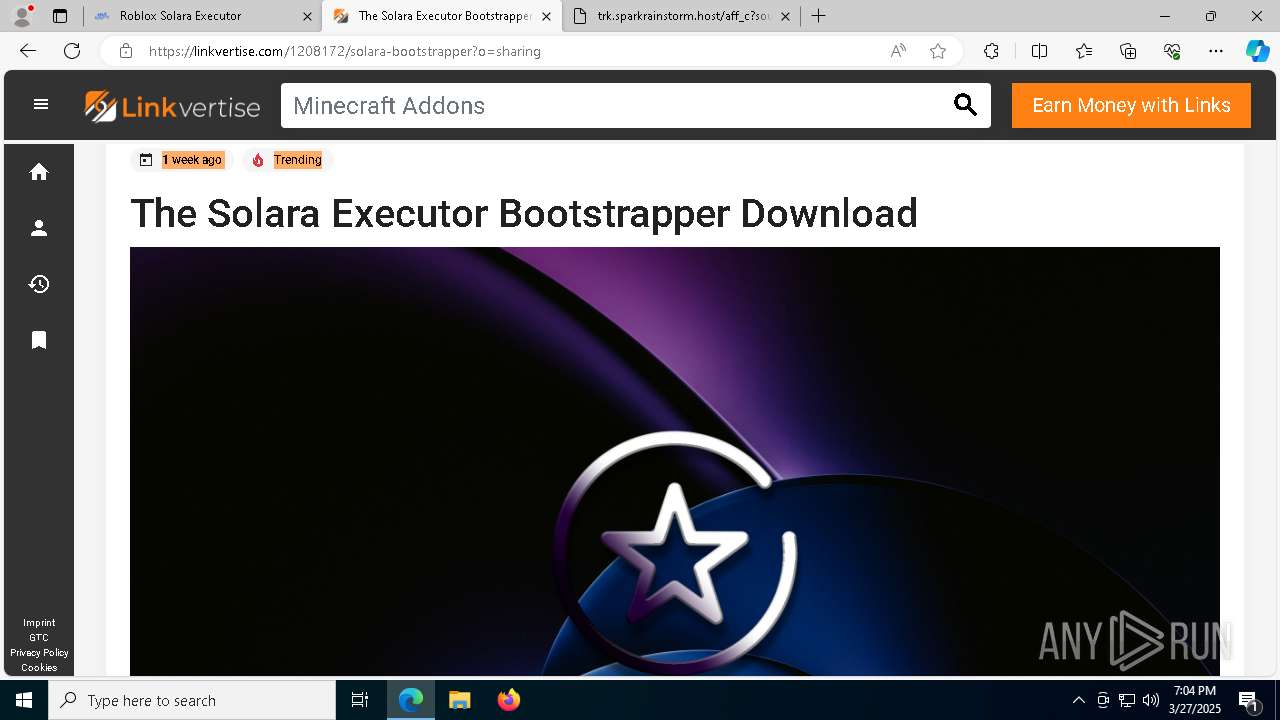
Task: Toggle Split screen view
Action: click(1039, 51)
